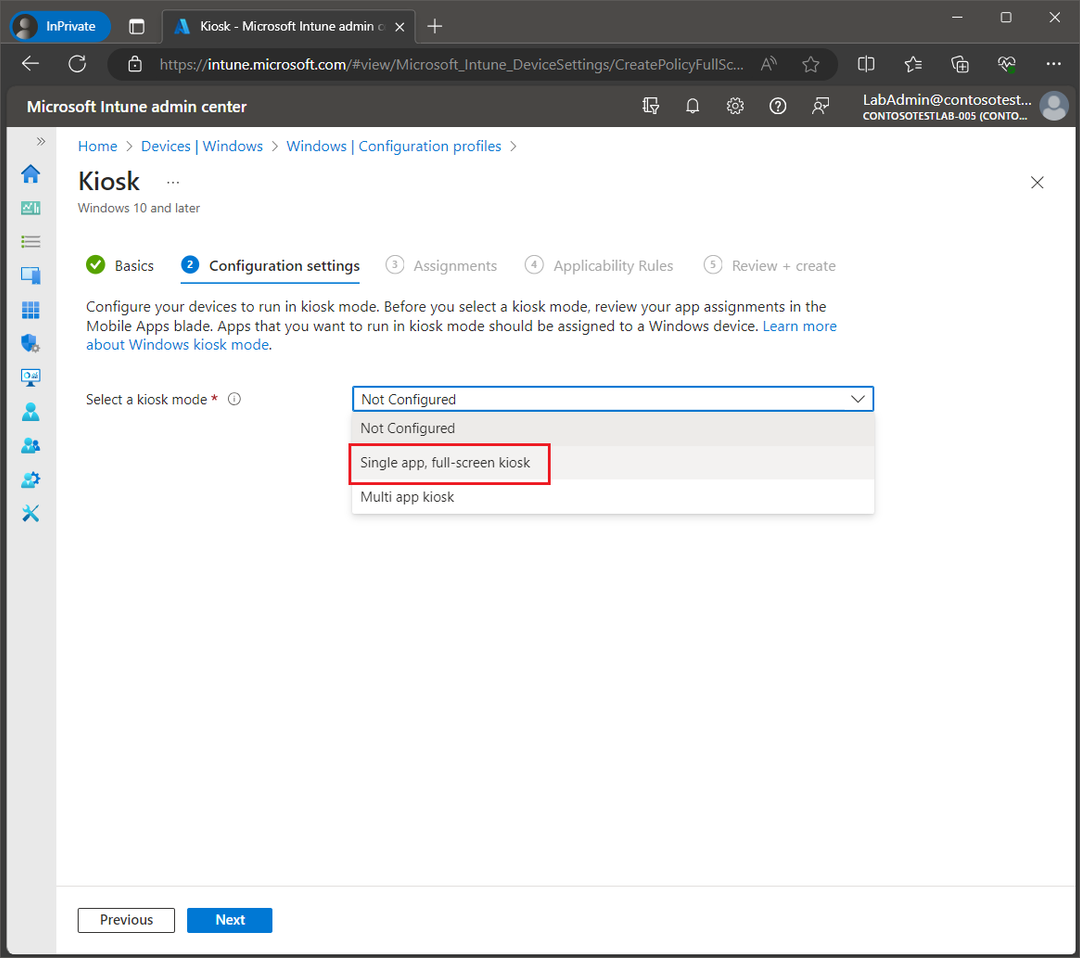The width and height of the screenshot is (1080, 958).
Task: Click the Next button
Action: coord(229,920)
